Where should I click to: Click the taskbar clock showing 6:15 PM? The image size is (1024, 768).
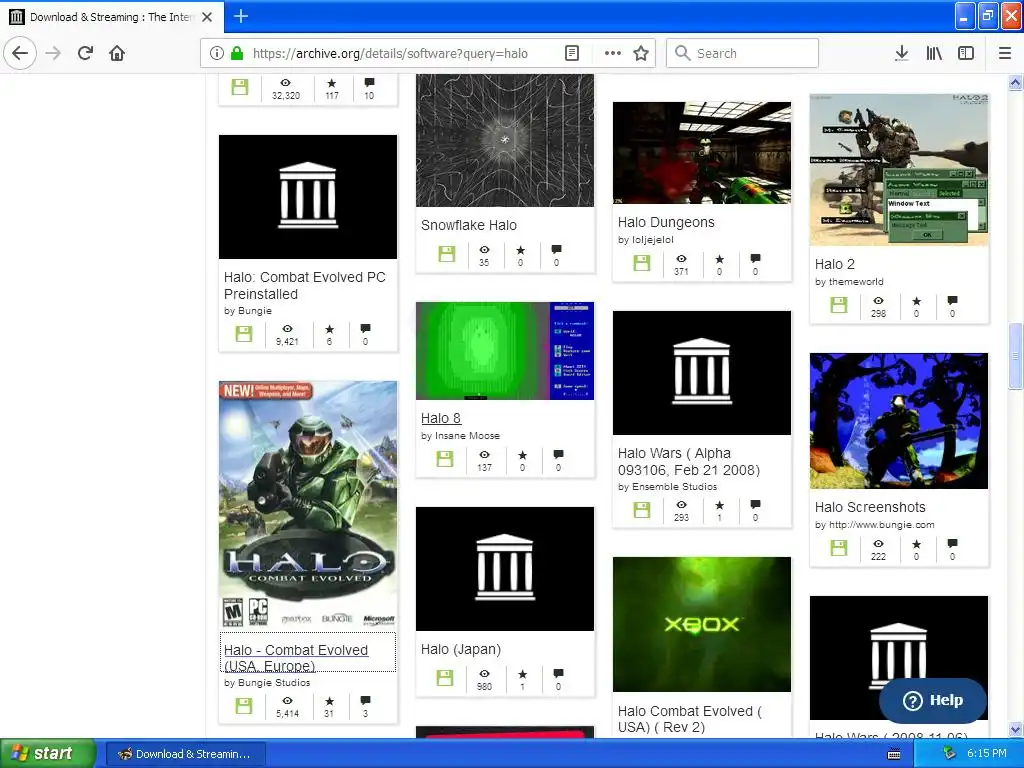point(987,753)
